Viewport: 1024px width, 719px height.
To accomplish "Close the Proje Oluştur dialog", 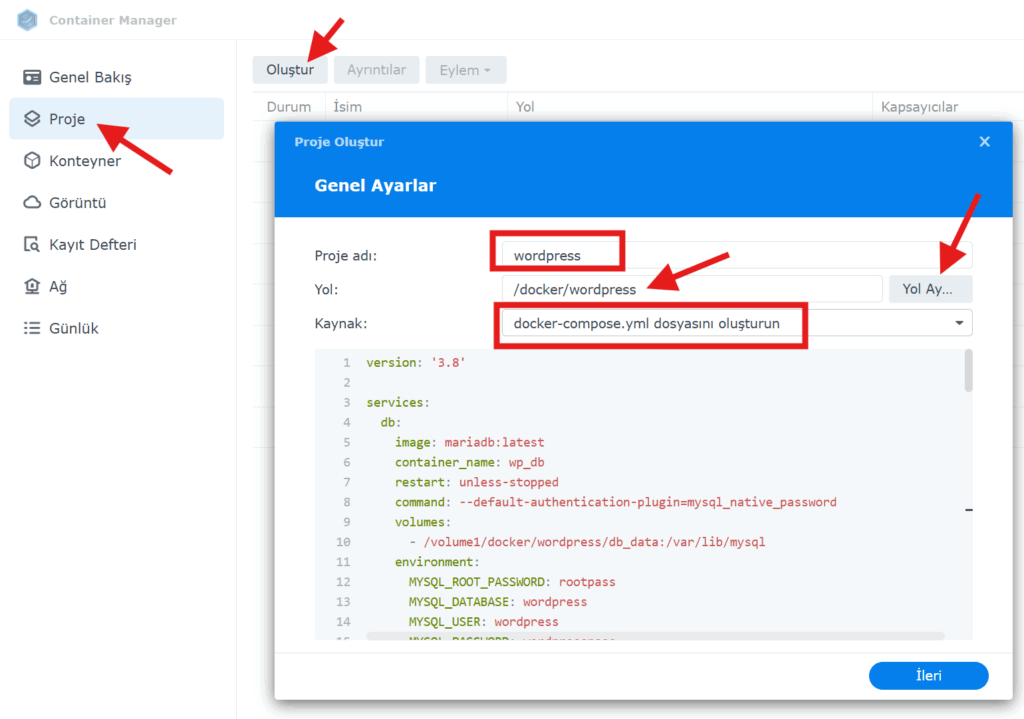I will (x=984, y=142).
